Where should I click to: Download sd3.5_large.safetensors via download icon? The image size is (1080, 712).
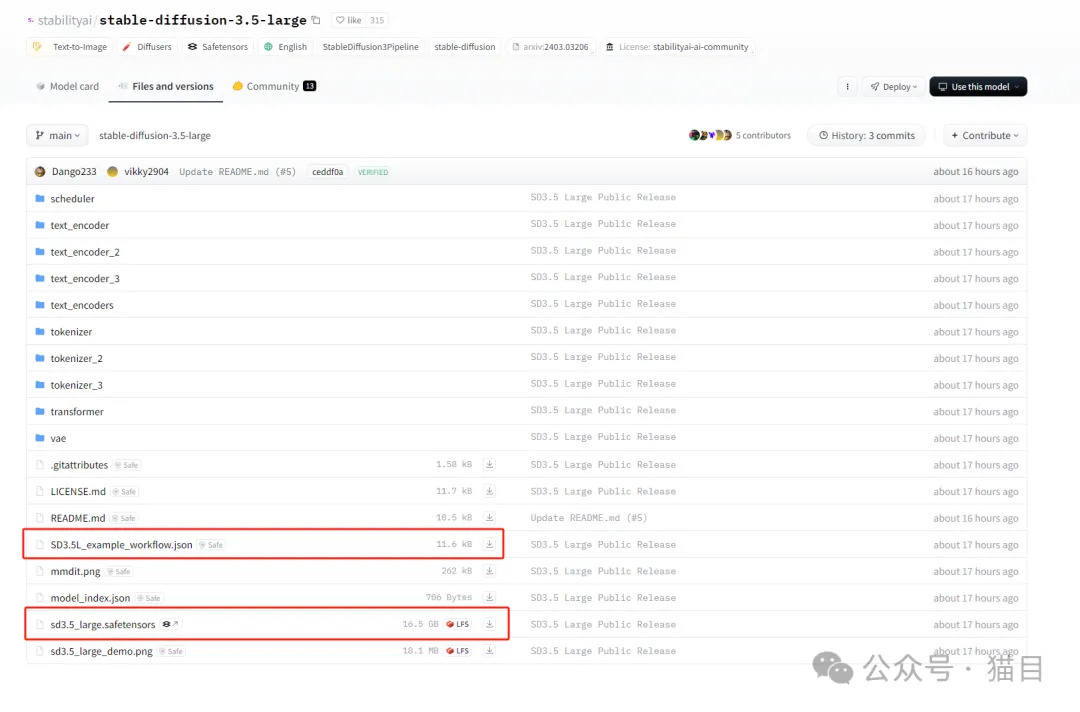pos(489,624)
